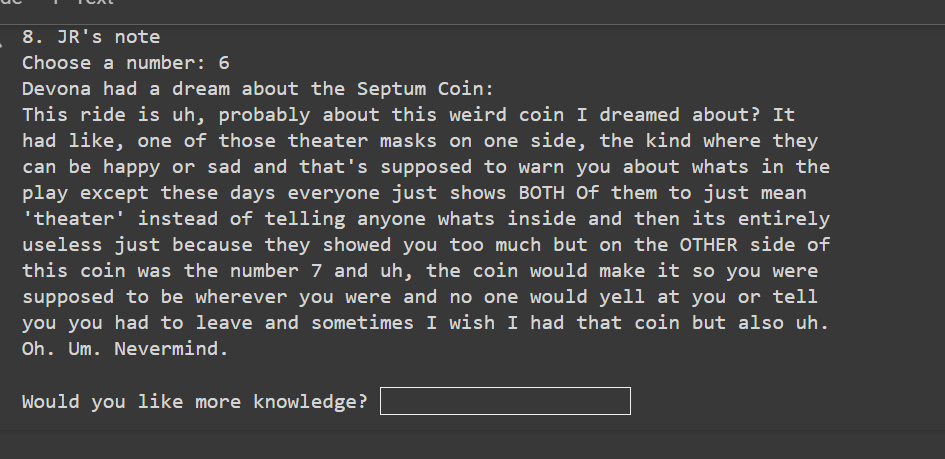Click the '8. JR's note' output line
This screenshot has height=459, width=945.
(x=91, y=37)
